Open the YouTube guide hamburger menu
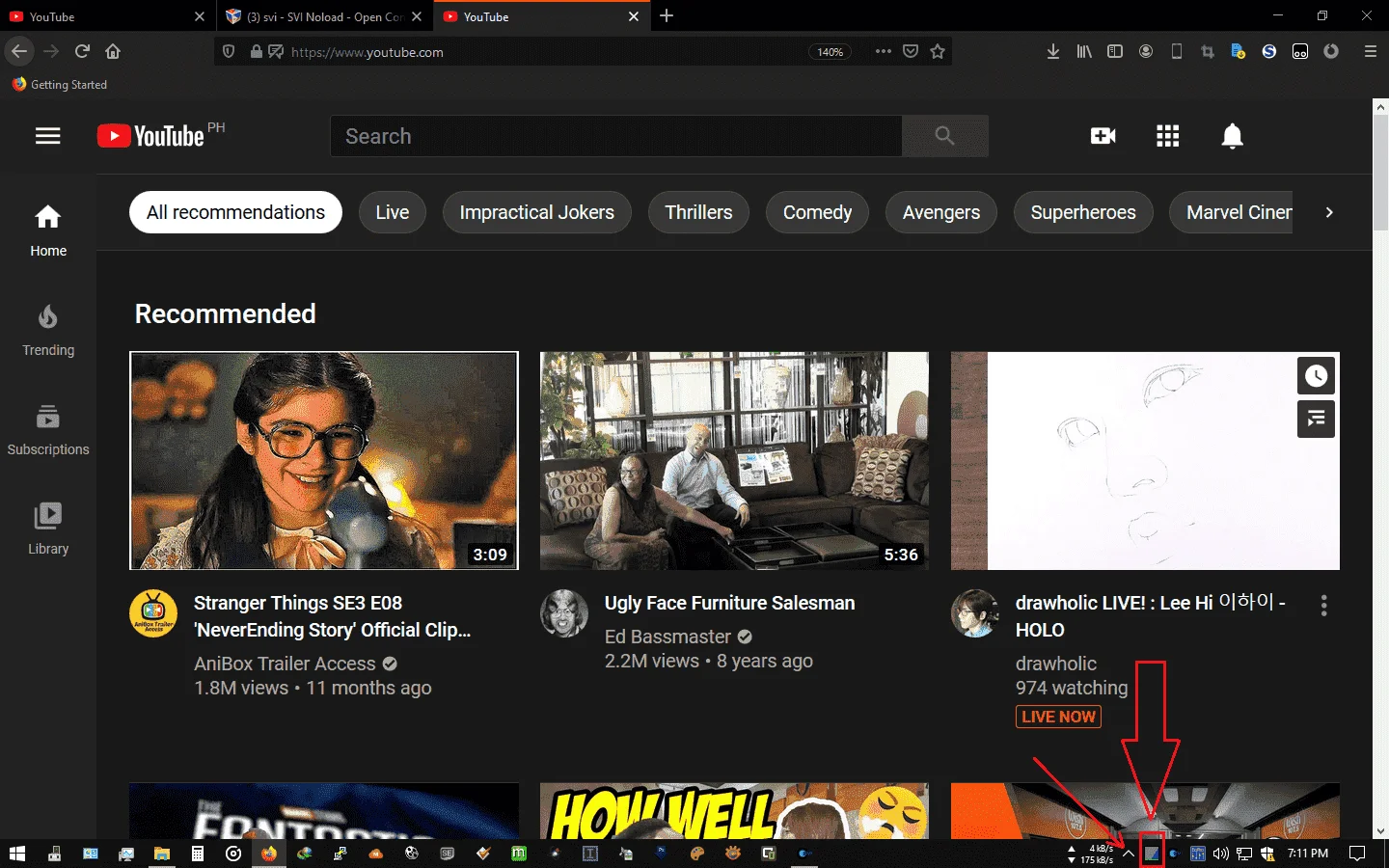Image resolution: width=1389 pixels, height=868 pixels. point(48,136)
